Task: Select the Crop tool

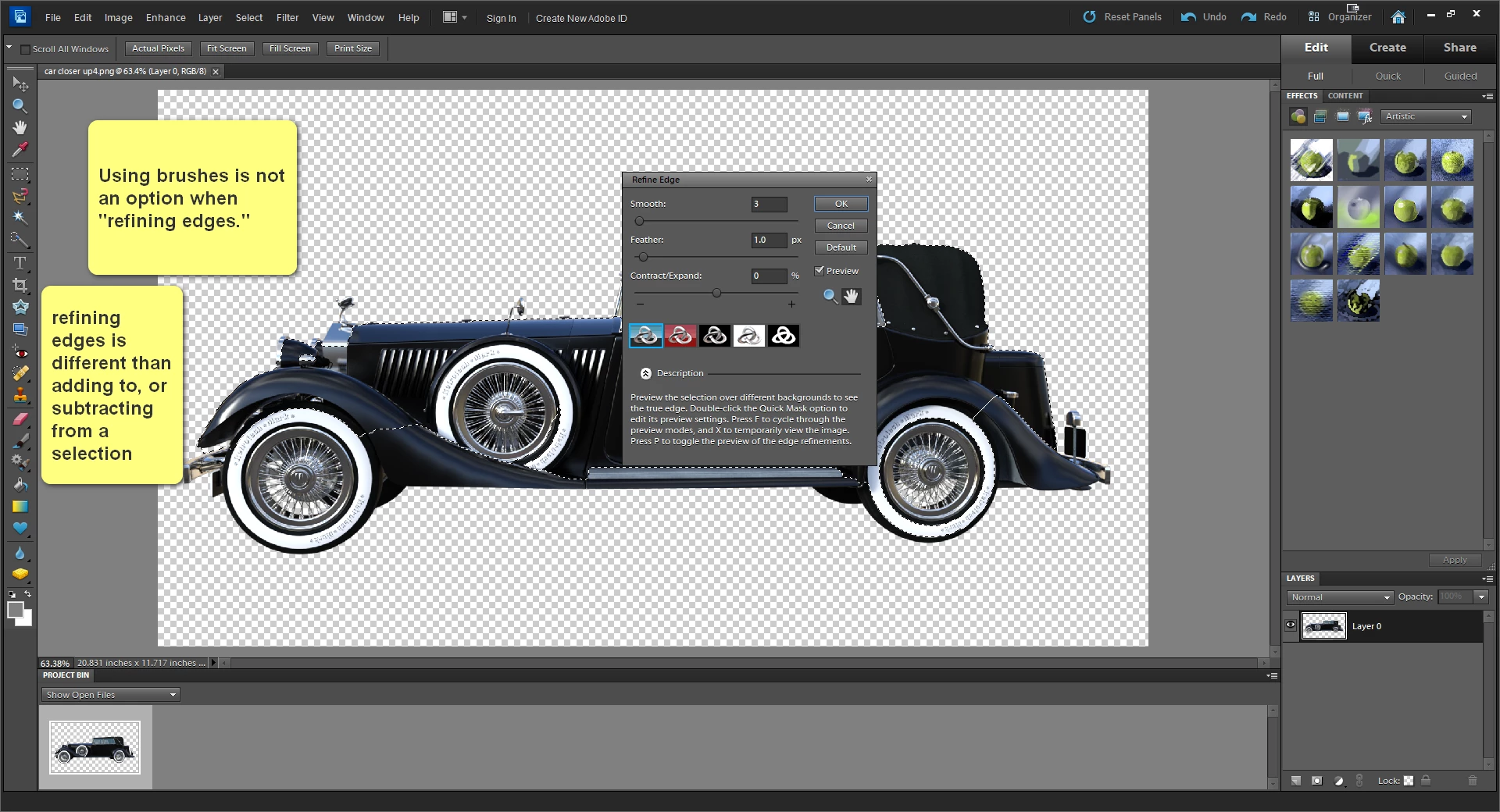Action: point(20,285)
